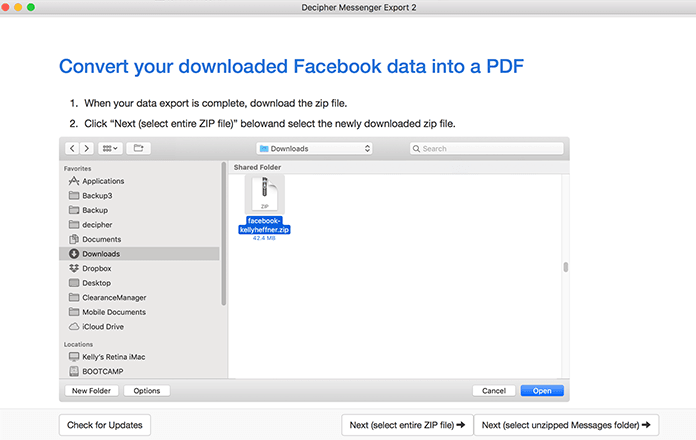The image size is (696, 440).
Task: Go back with the left chevron button
Action: [72, 148]
